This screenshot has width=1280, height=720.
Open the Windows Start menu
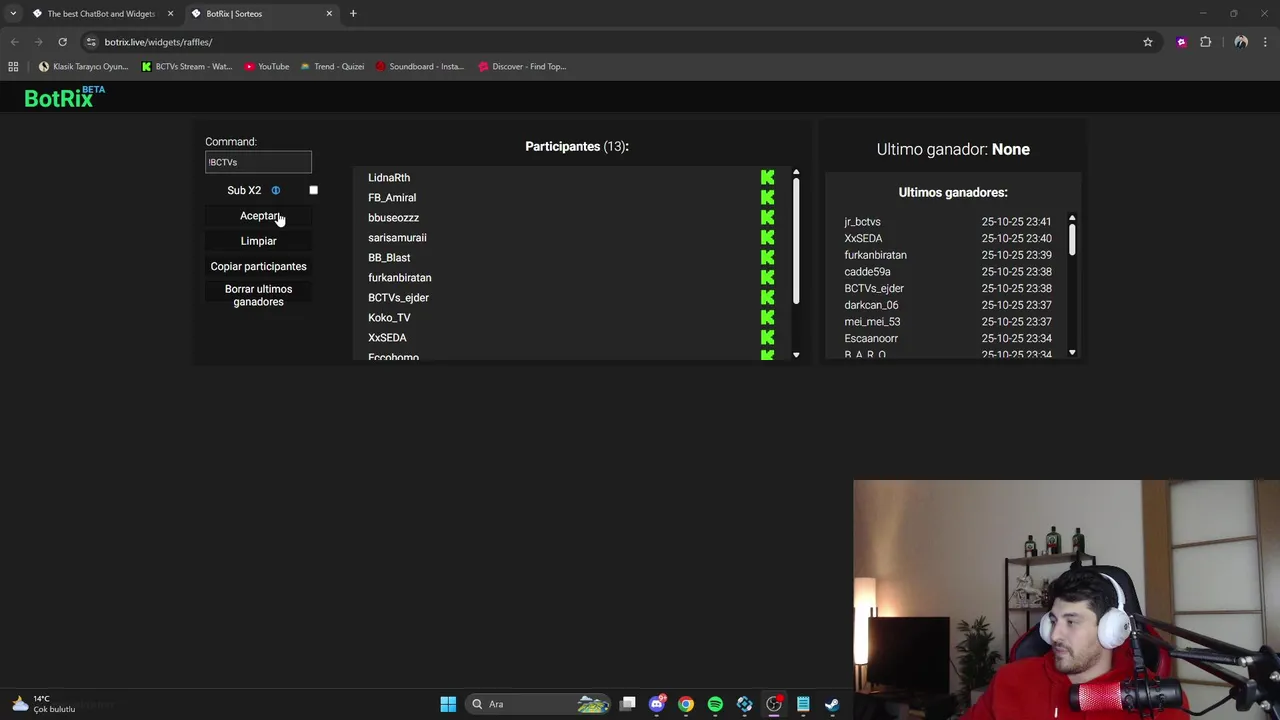tap(448, 704)
